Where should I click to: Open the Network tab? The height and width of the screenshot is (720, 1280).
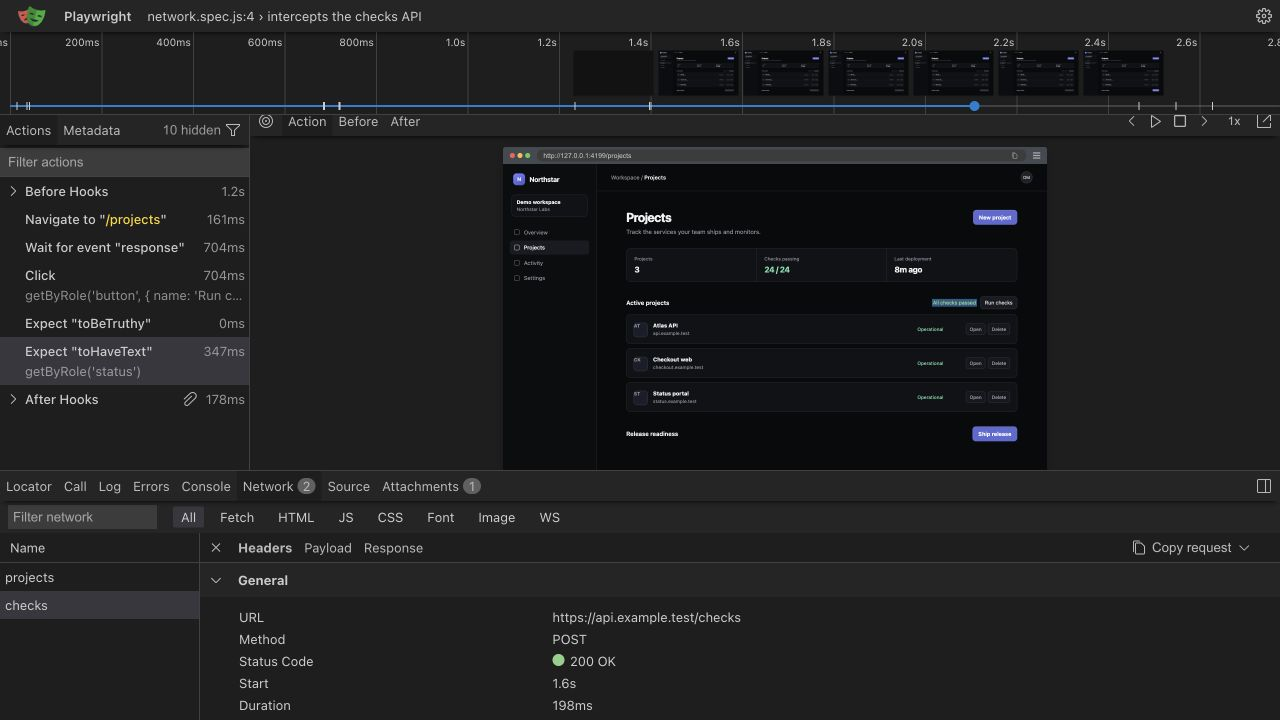pyautogui.click(x=279, y=486)
